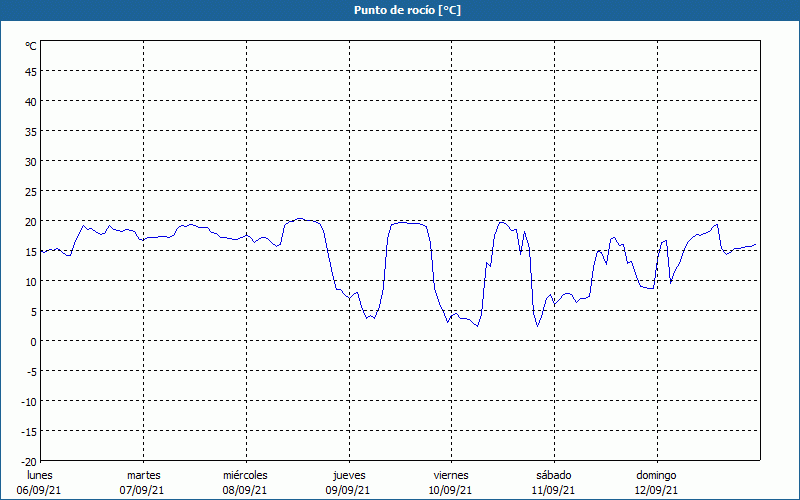Screen dimensions: 800x500
Task: Select the 12/09/21 date label
Action: (x=656, y=490)
